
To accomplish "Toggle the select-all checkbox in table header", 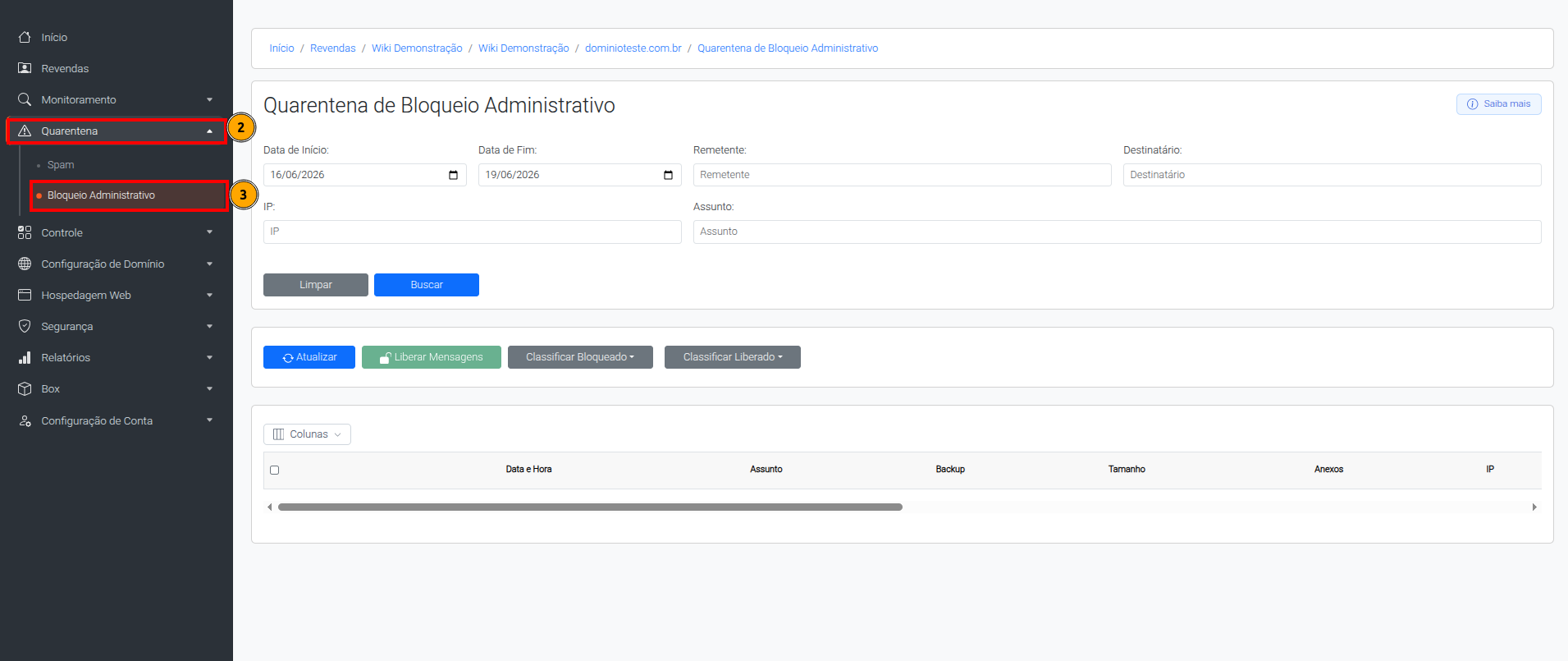I will [275, 471].
